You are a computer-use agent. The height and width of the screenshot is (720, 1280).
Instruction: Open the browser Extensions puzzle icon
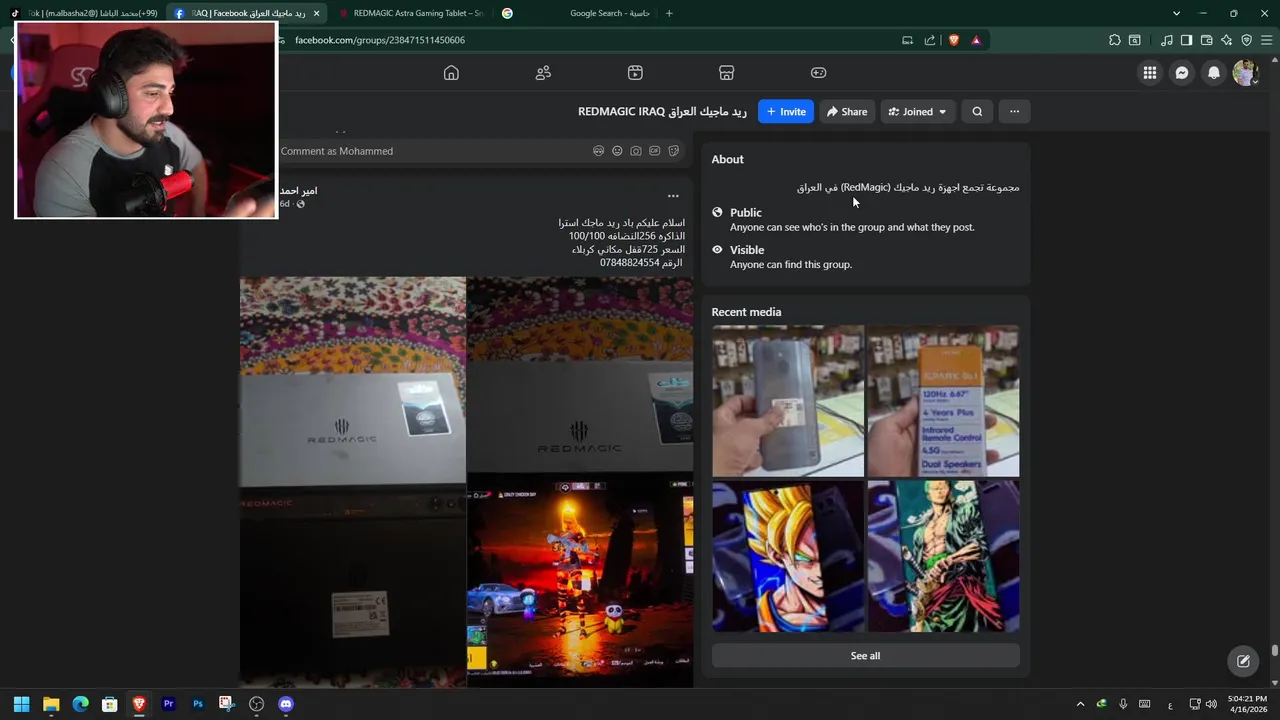[x=1115, y=40]
